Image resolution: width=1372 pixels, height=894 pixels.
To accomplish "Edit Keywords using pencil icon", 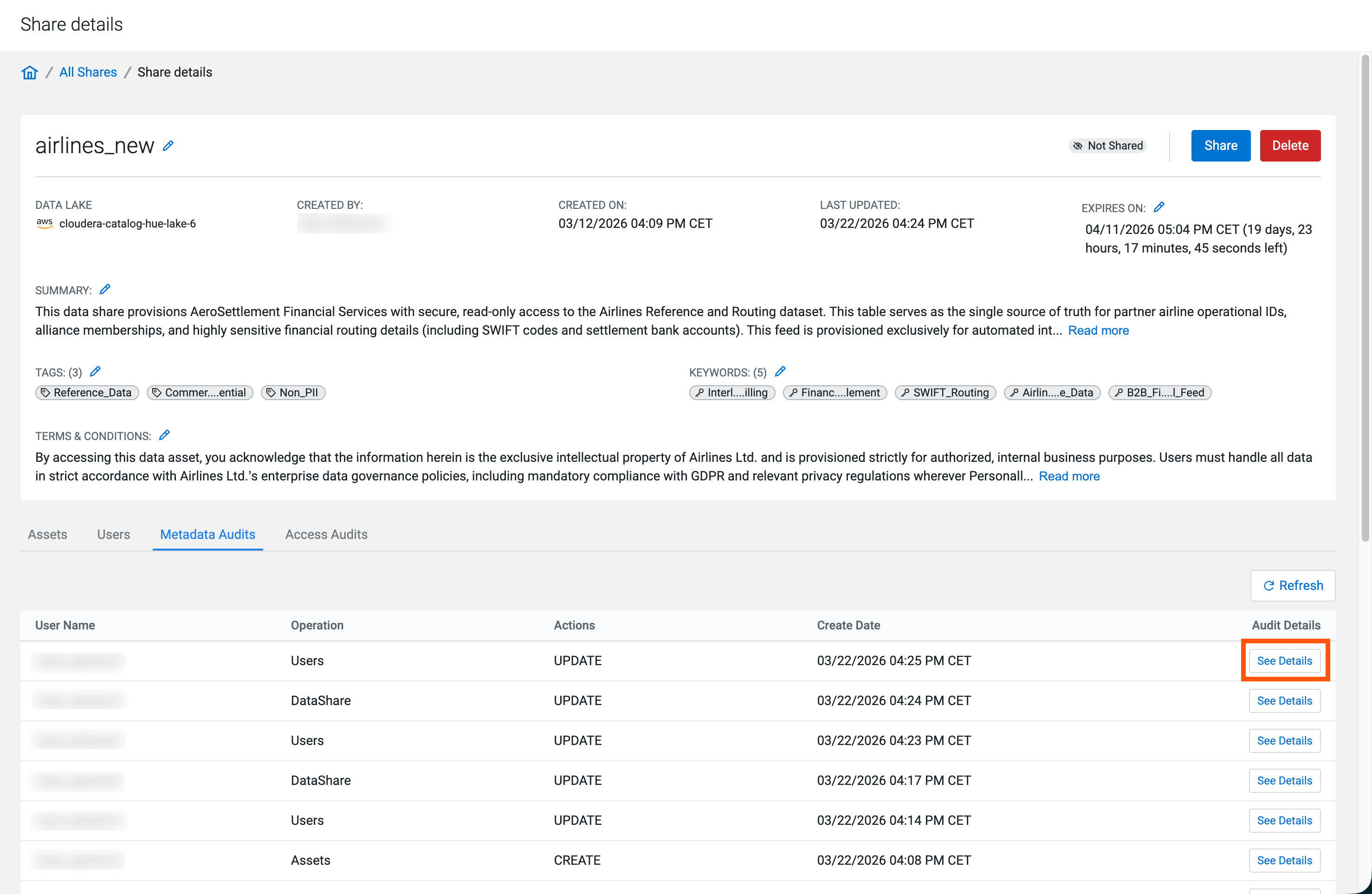I will [x=780, y=372].
